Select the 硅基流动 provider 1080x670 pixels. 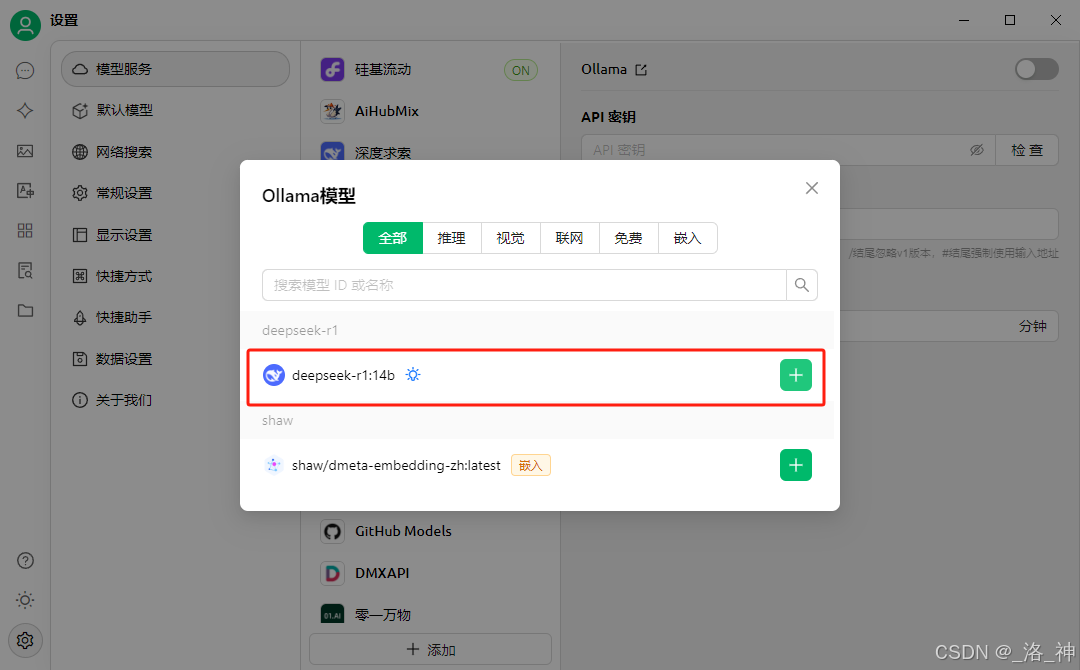(430, 70)
